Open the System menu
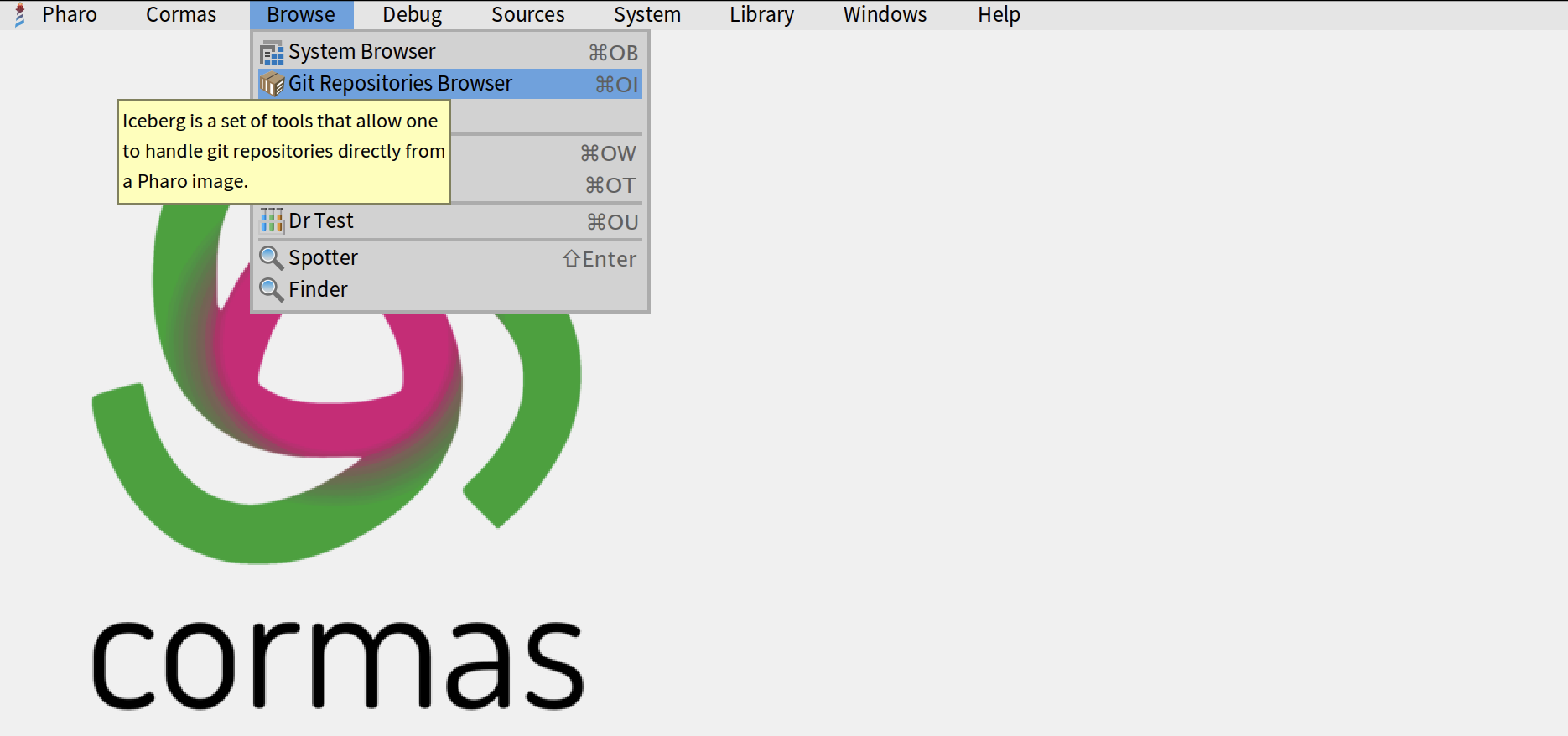Screen dimensions: 1568x736 pyautogui.click(x=646, y=15)
